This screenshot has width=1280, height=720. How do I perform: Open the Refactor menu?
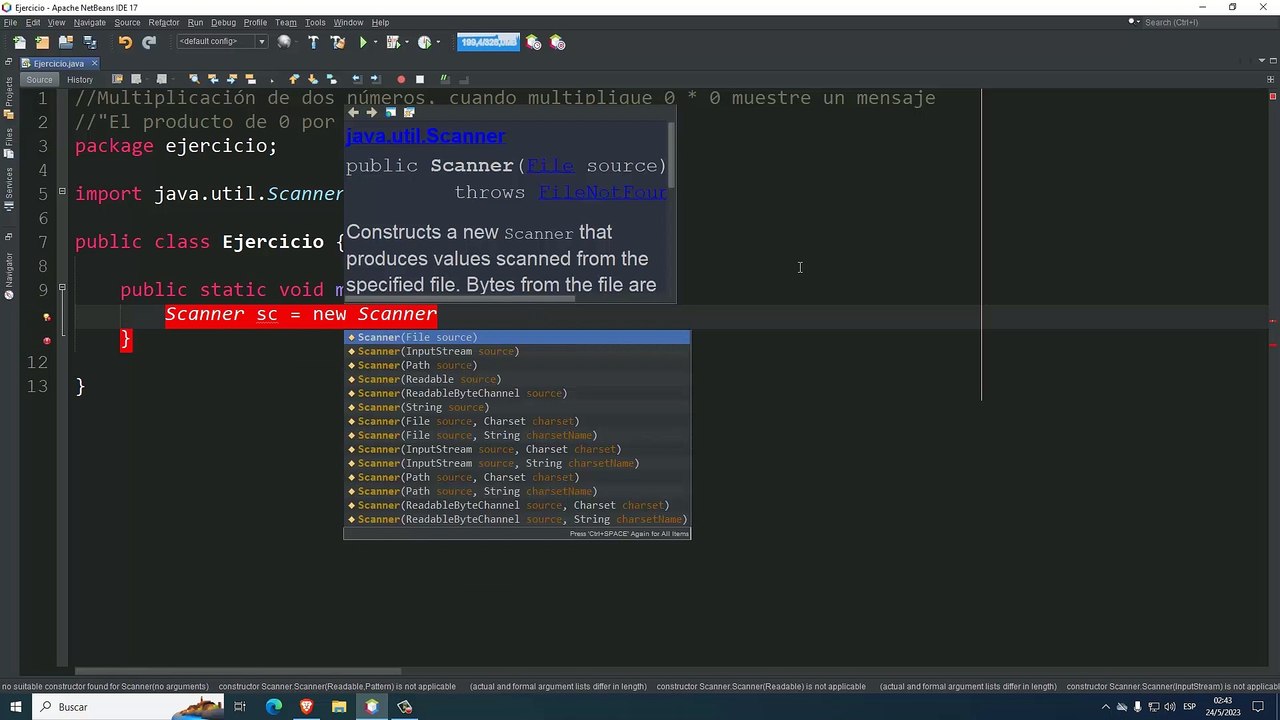[164, 22]
